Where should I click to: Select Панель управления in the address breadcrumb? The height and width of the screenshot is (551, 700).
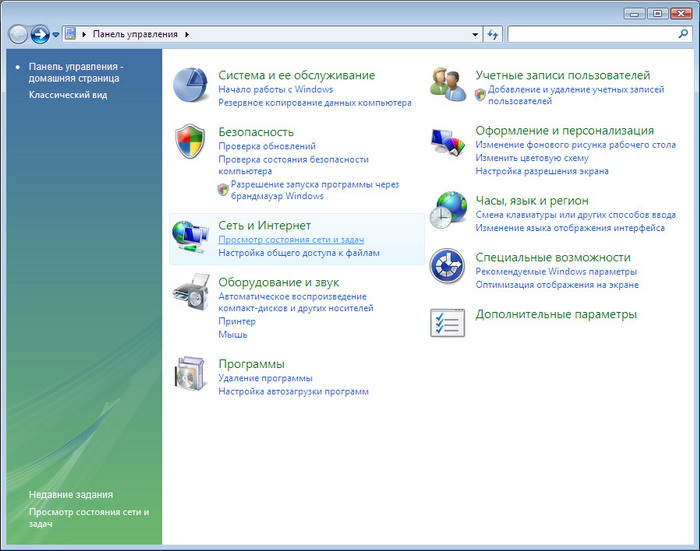tap(135, 34)
